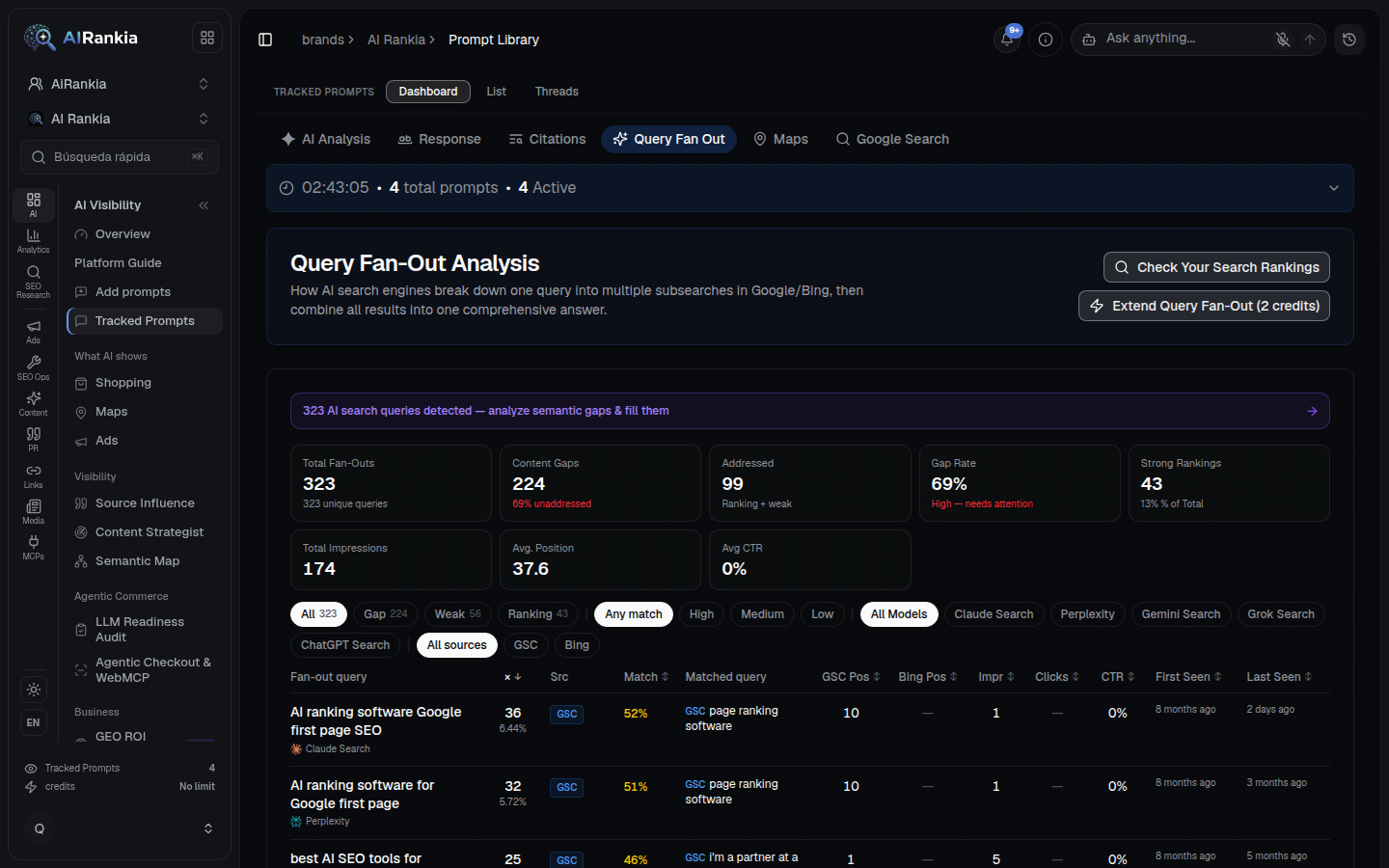Image resolution: width=1389 pixels, height=868 pixels.
Task: Expand the user Q account menu
Action: click(x=120, y=828)
